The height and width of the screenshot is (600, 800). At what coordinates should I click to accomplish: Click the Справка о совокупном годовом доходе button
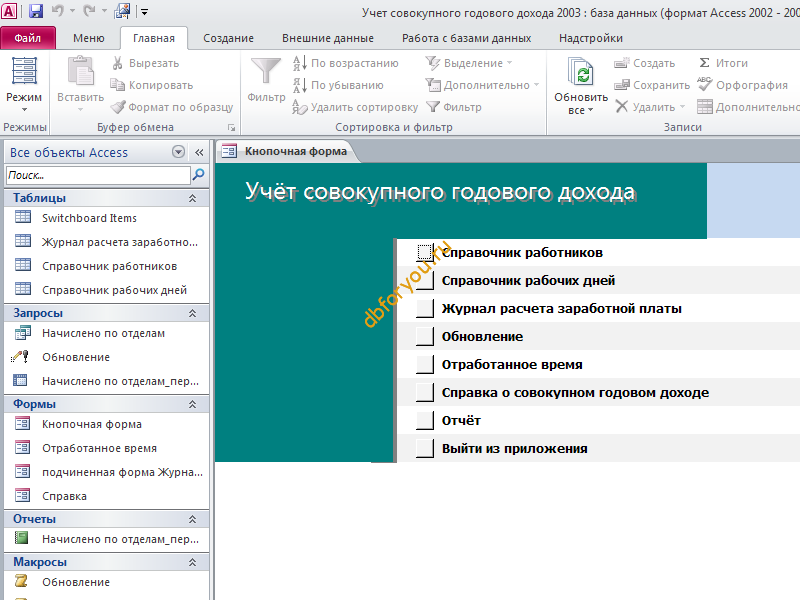click(x=425, y=392)
